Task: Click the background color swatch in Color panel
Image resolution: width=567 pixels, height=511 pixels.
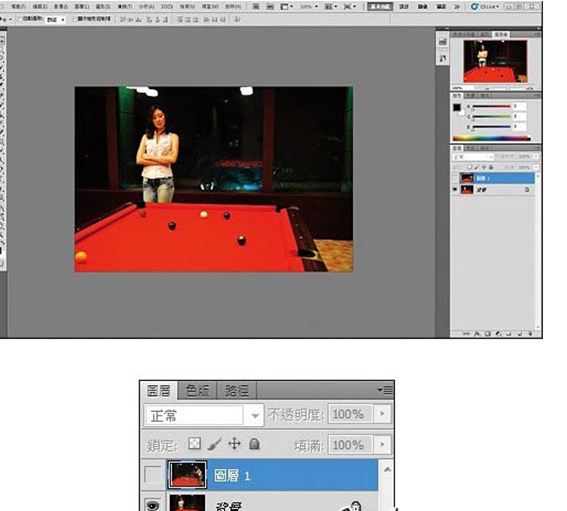Action: [461, 113]
